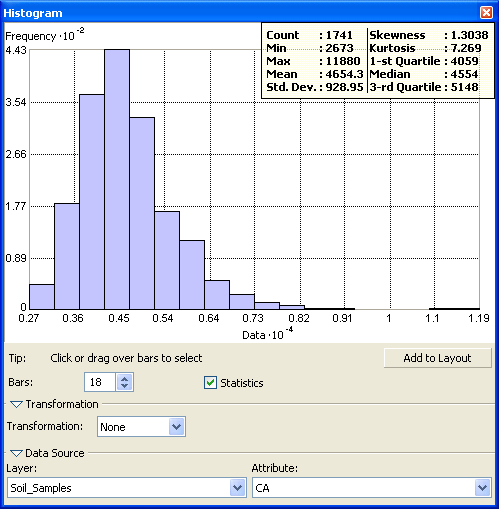
Task: Click the y-axis label 4.43
Action: 16,50
